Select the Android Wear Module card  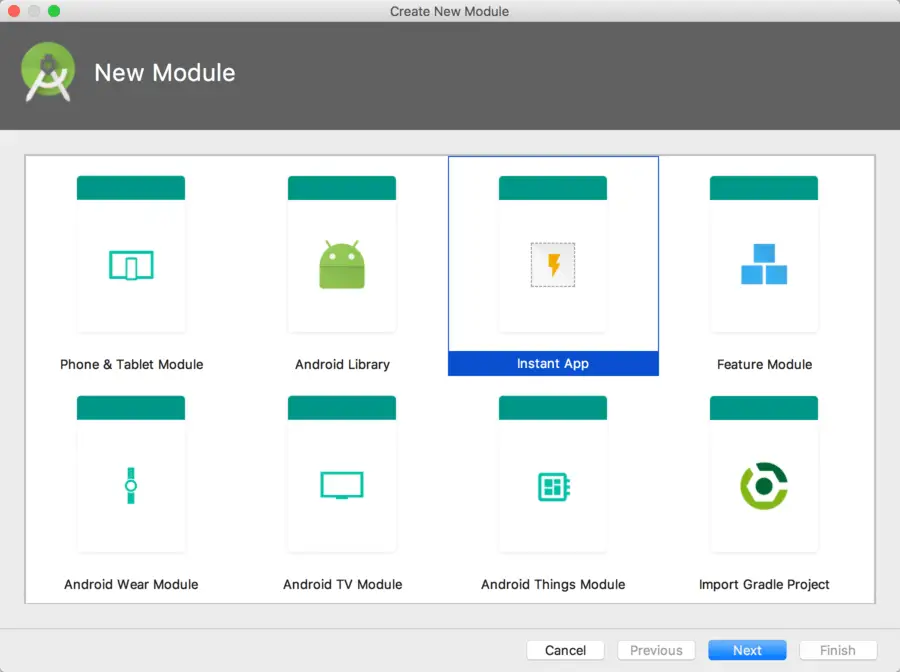click(x=130, y=472)
